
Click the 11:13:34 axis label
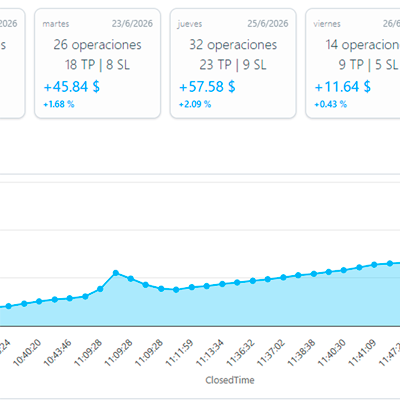(210, 352)
